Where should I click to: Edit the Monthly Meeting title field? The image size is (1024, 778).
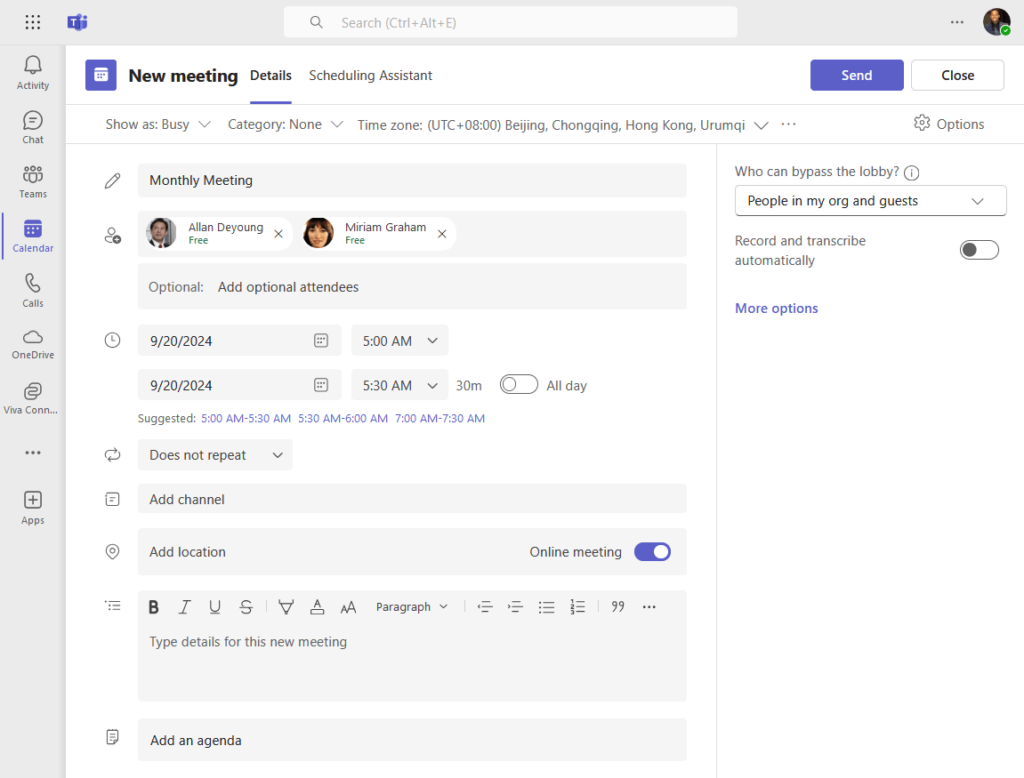[x=412, y=180]
